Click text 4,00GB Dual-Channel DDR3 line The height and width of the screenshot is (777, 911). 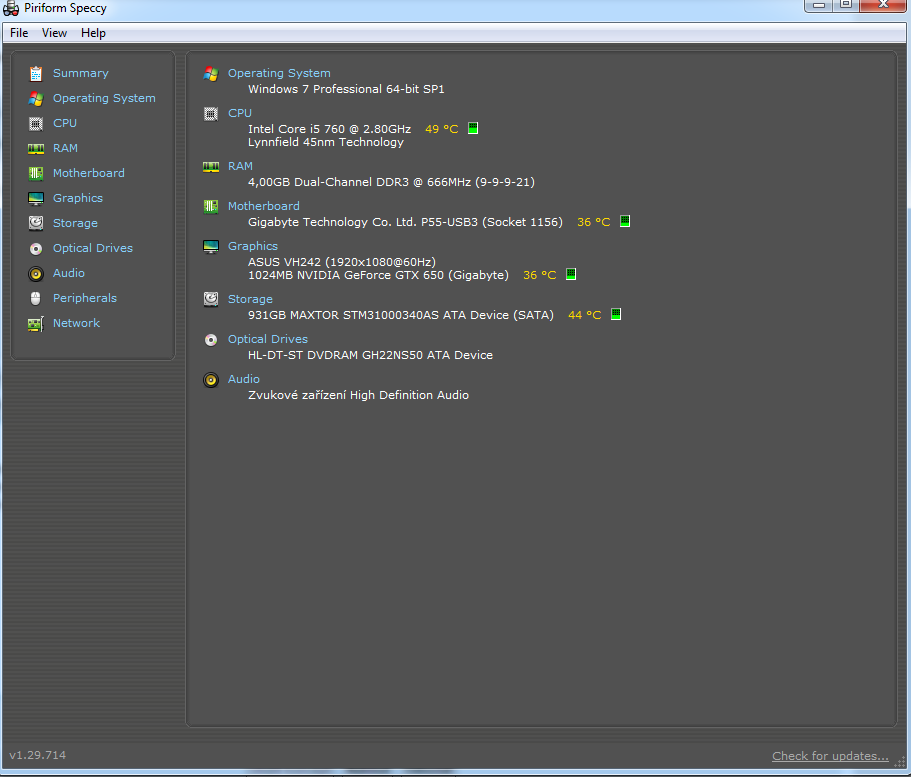392,182
